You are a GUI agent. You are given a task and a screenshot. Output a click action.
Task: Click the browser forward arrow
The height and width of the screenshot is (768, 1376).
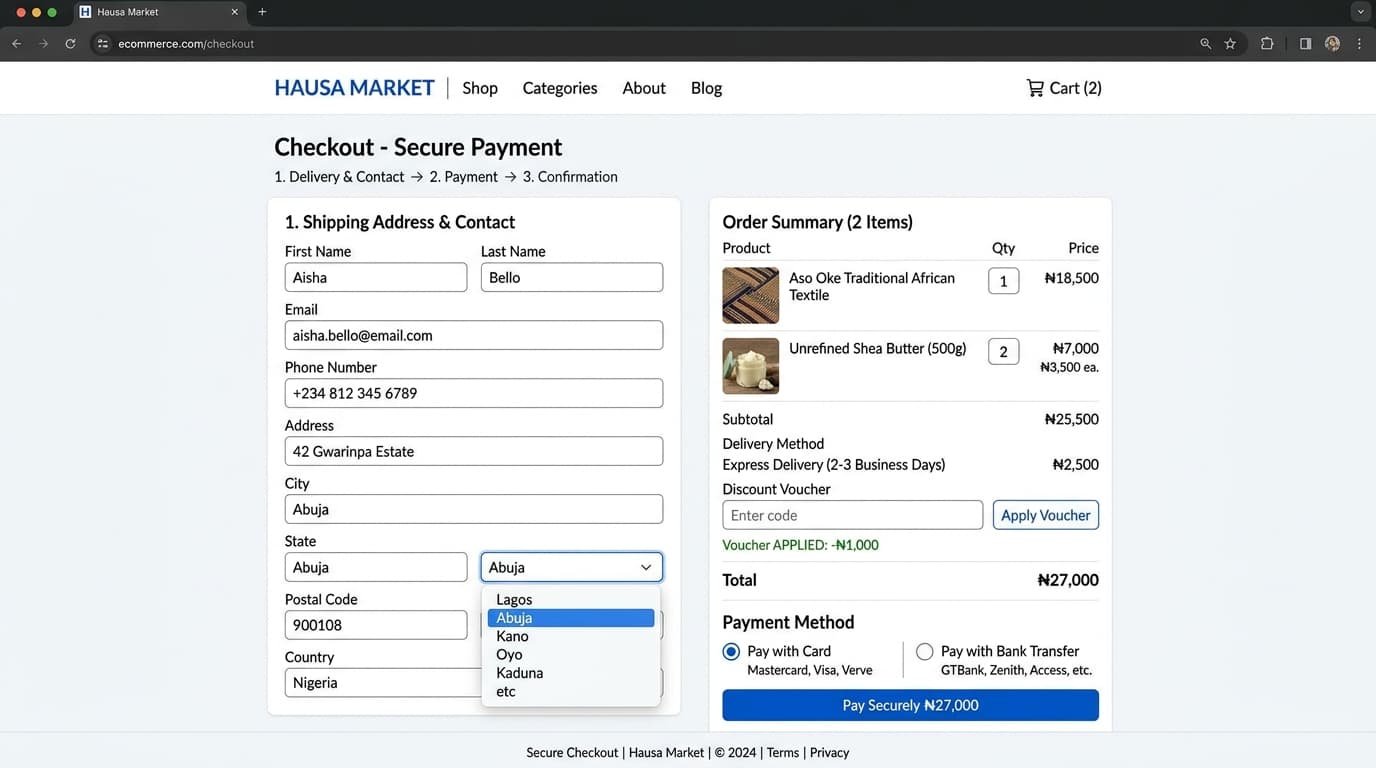(x=43, y=44)
